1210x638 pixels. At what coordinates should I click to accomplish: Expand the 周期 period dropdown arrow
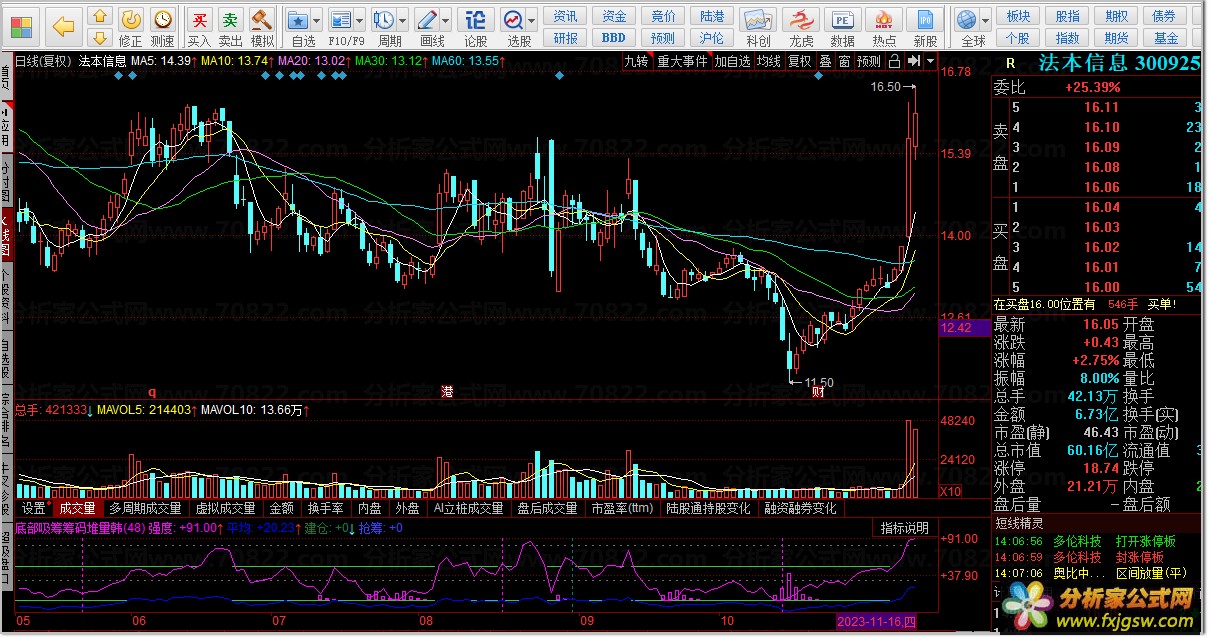pyautogui.click(x=404, y=20)
